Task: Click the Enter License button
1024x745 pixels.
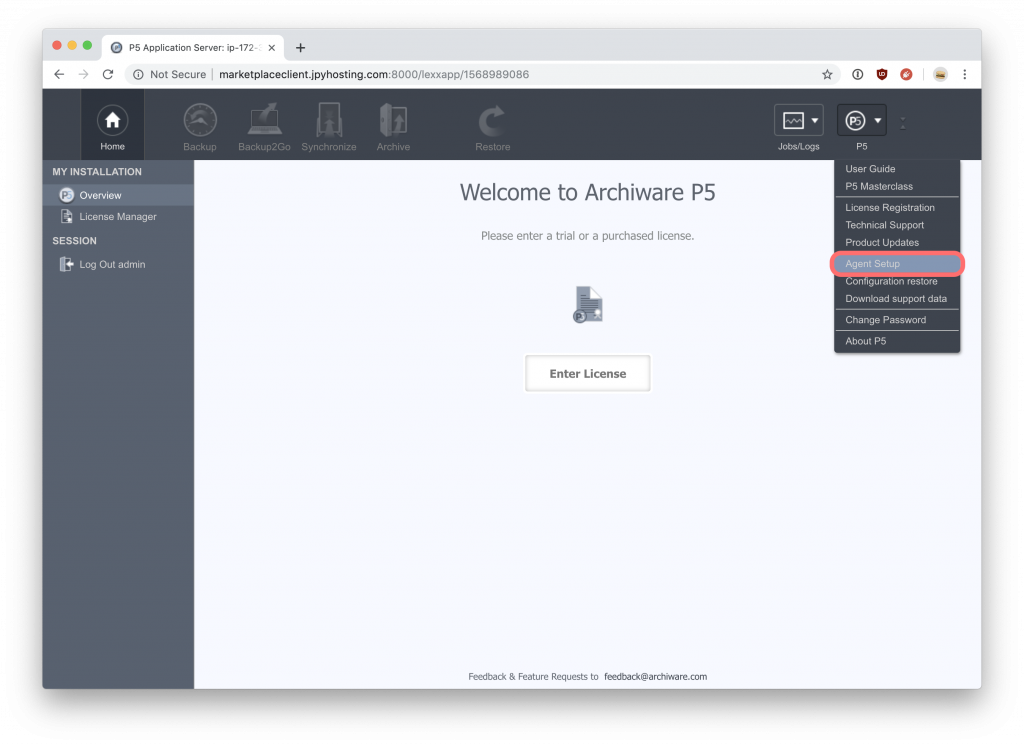Action: 587,373
